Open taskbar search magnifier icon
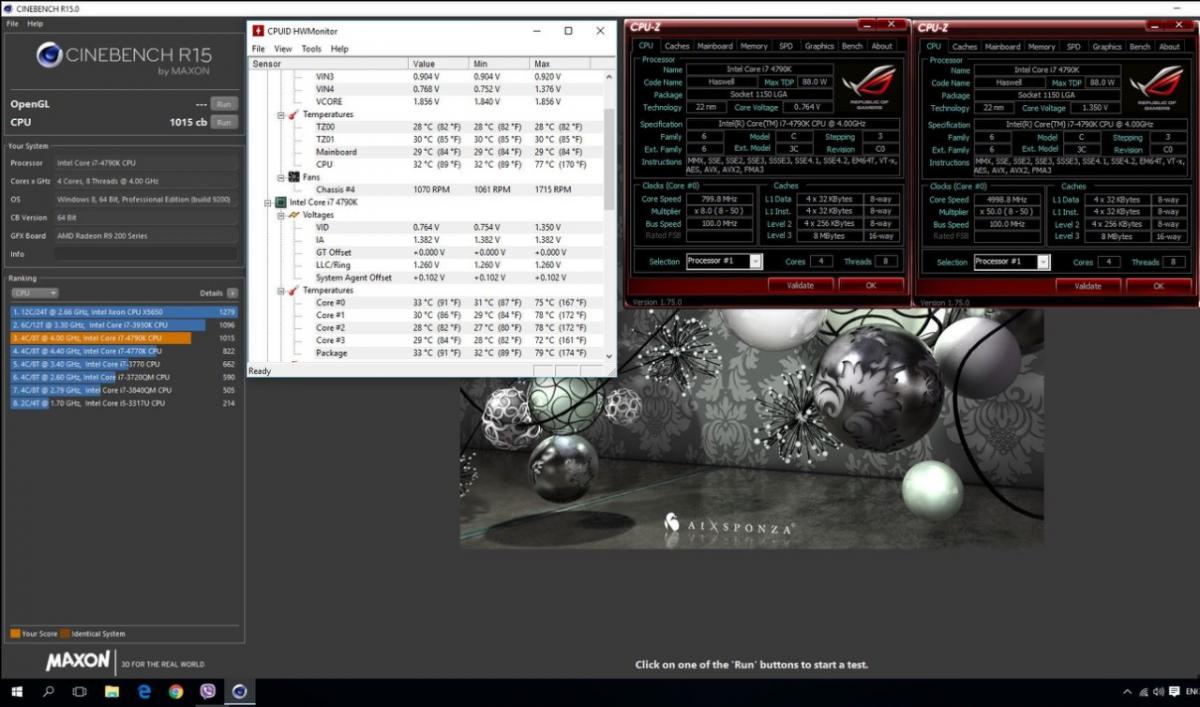This screenshot has width=1200, height=707. [48, 691]
